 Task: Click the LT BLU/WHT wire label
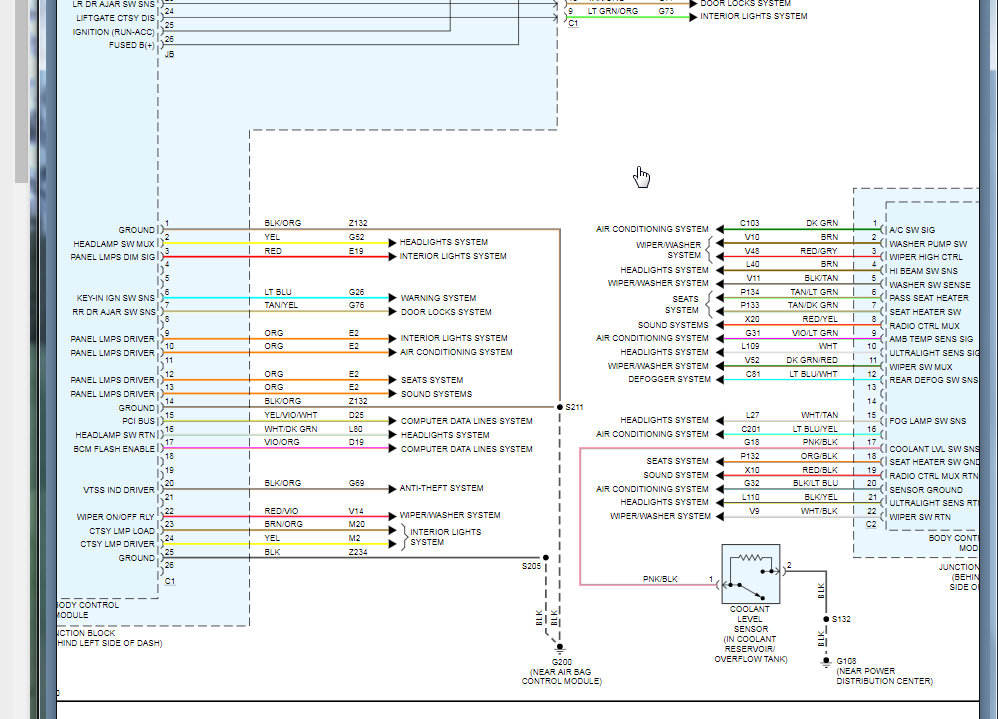pyautogui.click(x=813, y=374)
